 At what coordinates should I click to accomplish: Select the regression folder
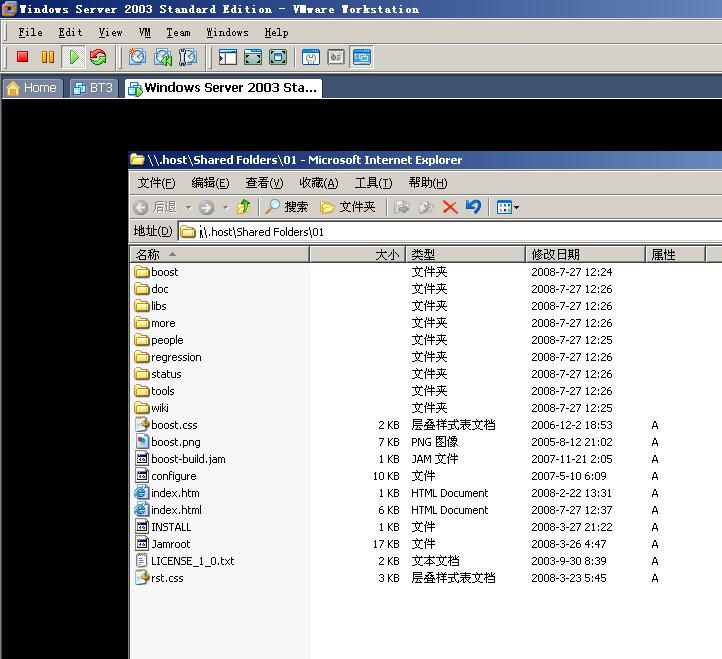[168, 357]
